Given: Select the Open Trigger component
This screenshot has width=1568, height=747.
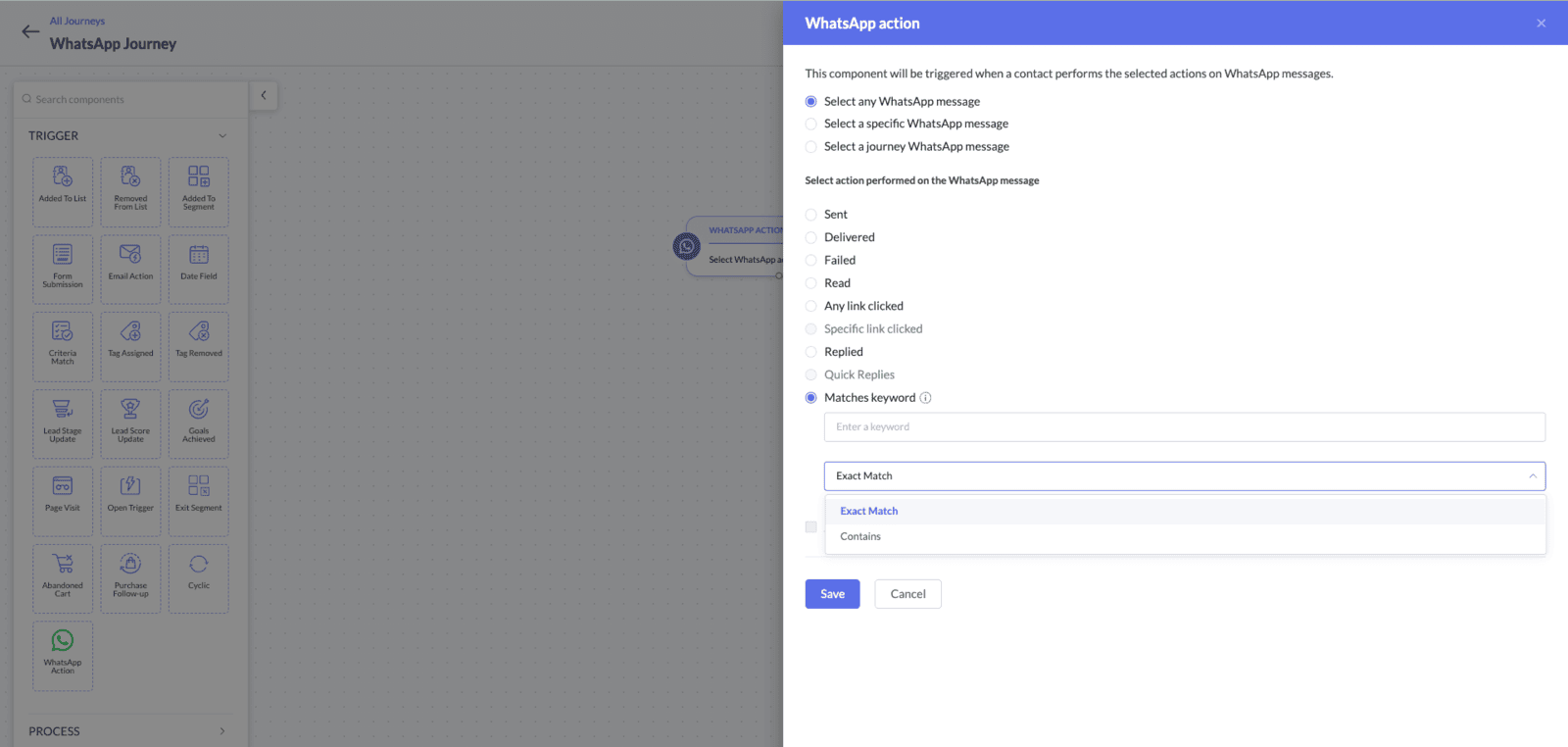Looking at the screenshot, I should [130, 502].
